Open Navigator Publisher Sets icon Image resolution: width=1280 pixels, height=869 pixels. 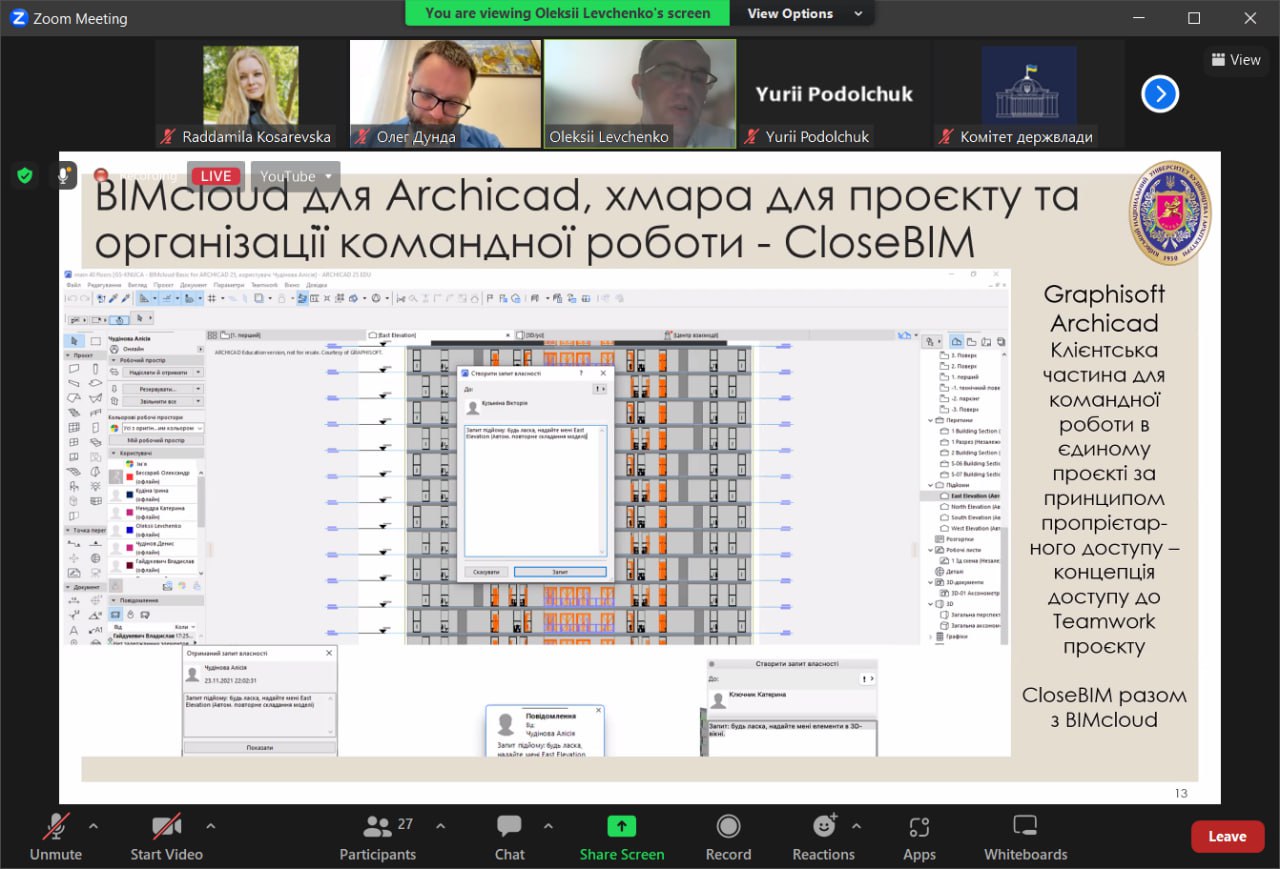(1001, 342)
